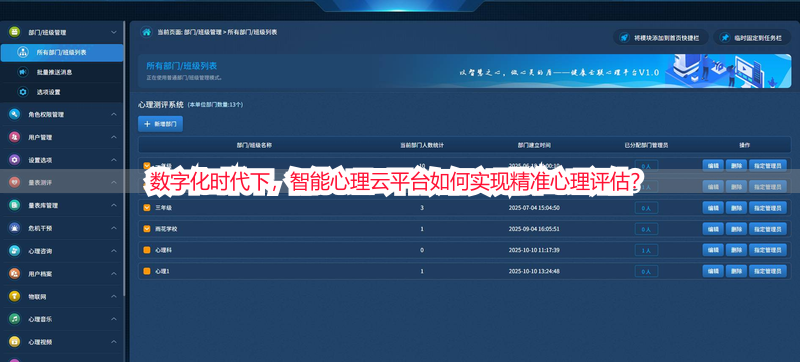
Task: Collapse the 部门/班级管理 menu chevron
Action: coord(114,32)
